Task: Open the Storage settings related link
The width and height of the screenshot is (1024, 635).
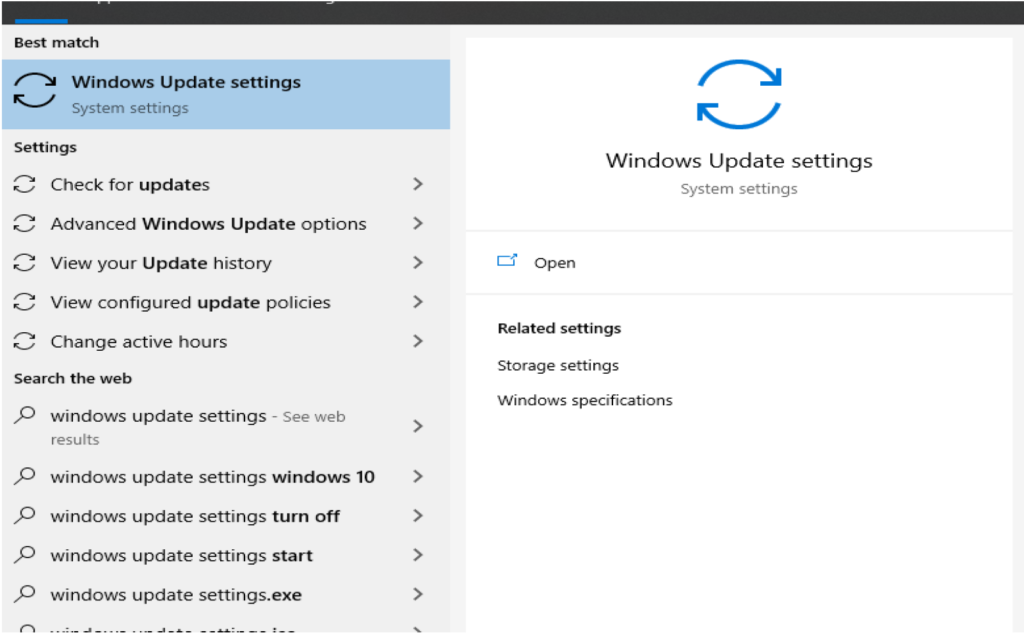Action: coord(558,365)
